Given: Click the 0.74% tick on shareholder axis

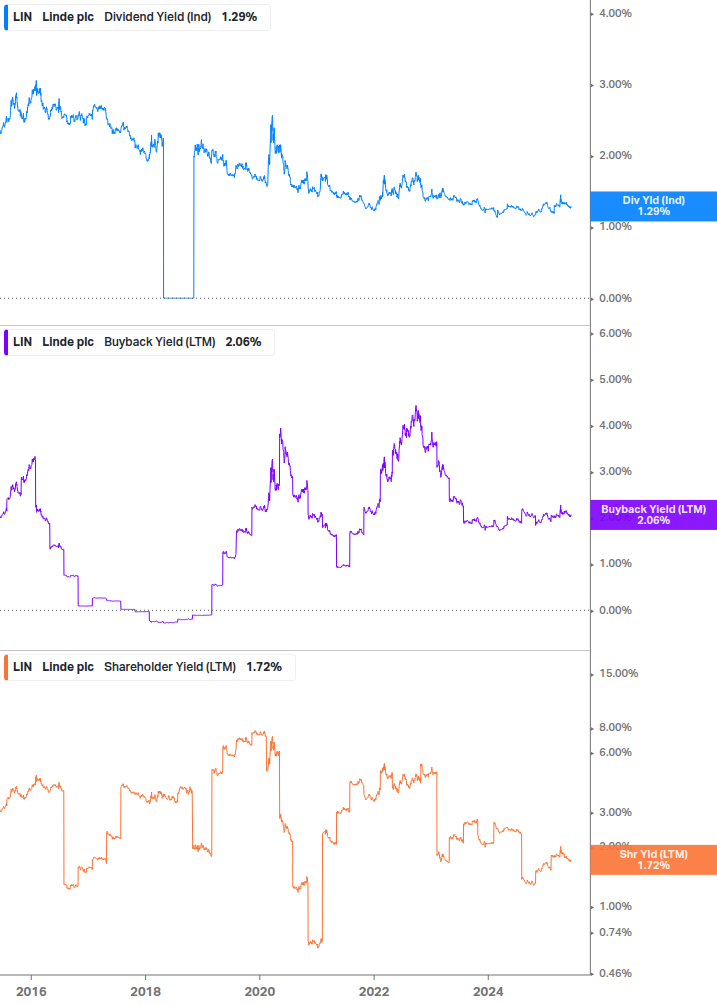Looking at the screenshot, I should [615, 932].
